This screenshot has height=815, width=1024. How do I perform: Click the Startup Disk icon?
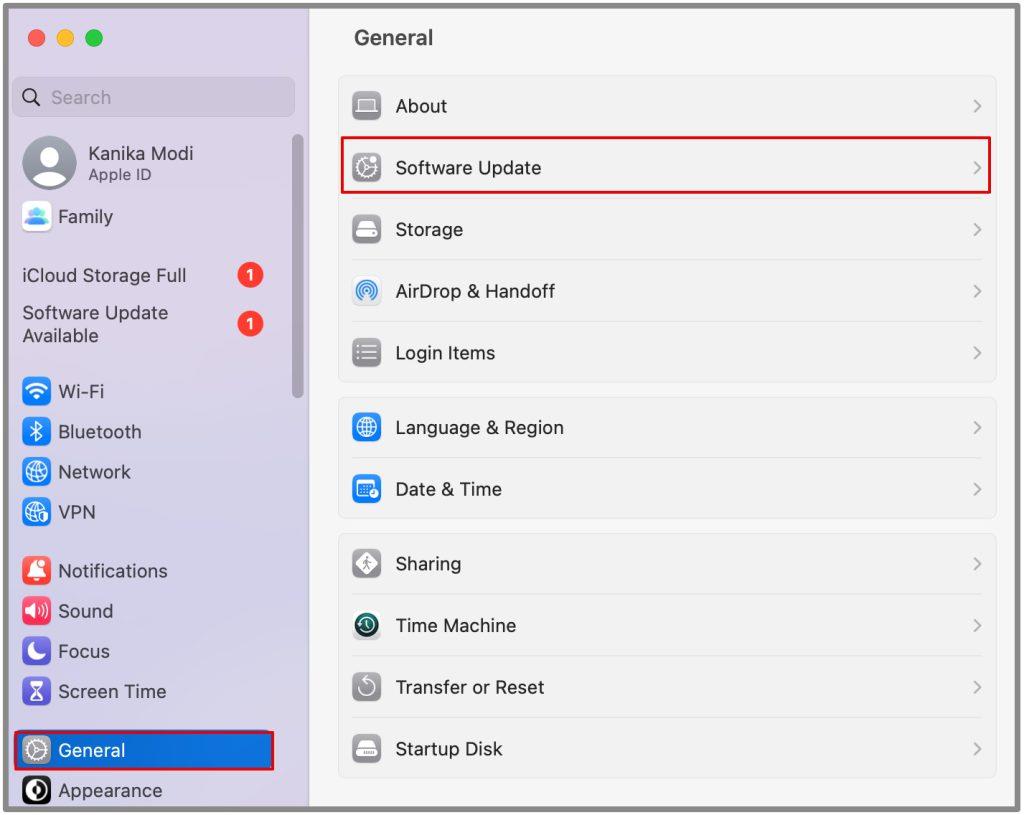[x=366, y=749]
